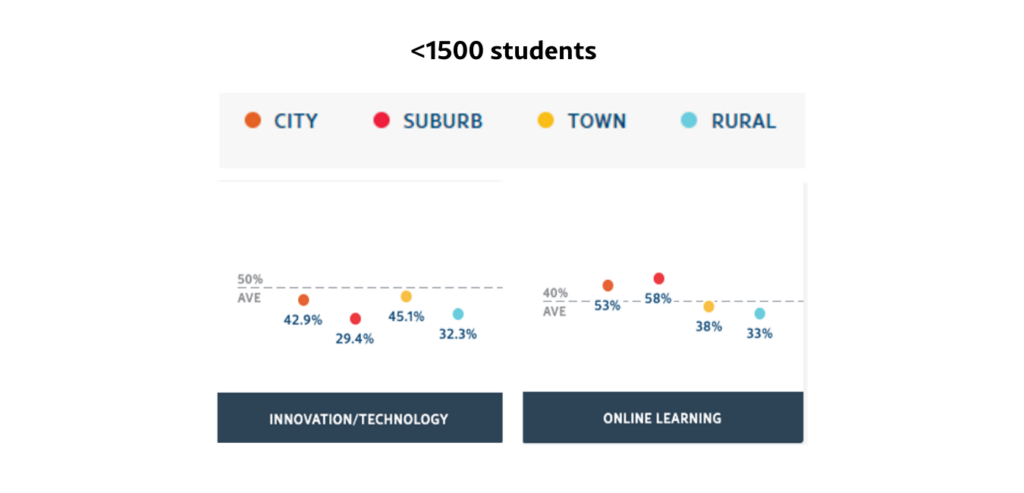This screenshot has height=493, width=1024.
Task: Toggle the TOWN legend label
Action: 597,122
